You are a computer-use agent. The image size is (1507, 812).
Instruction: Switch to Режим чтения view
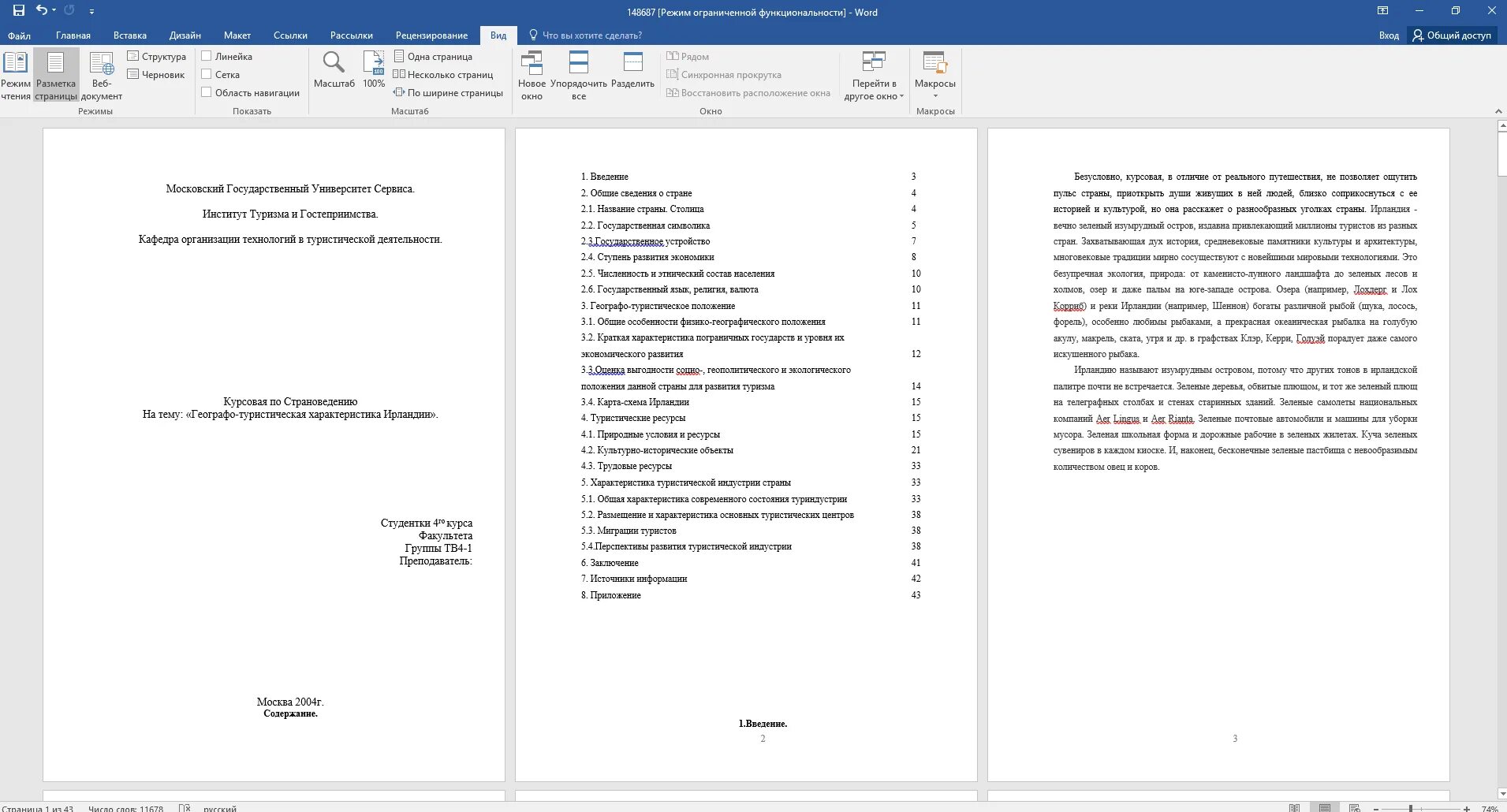pyautogui.click(x=16, y=76)
